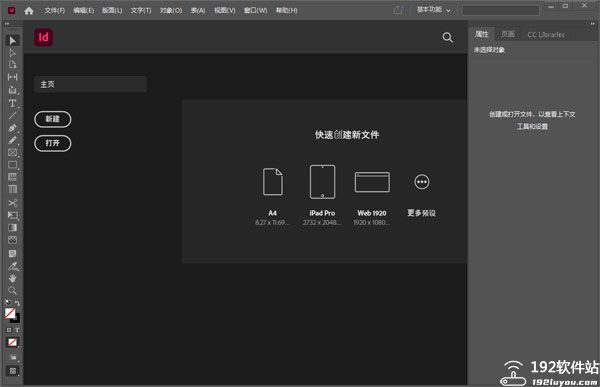
Task: Select the Hand tool
Action: (12, 278)
